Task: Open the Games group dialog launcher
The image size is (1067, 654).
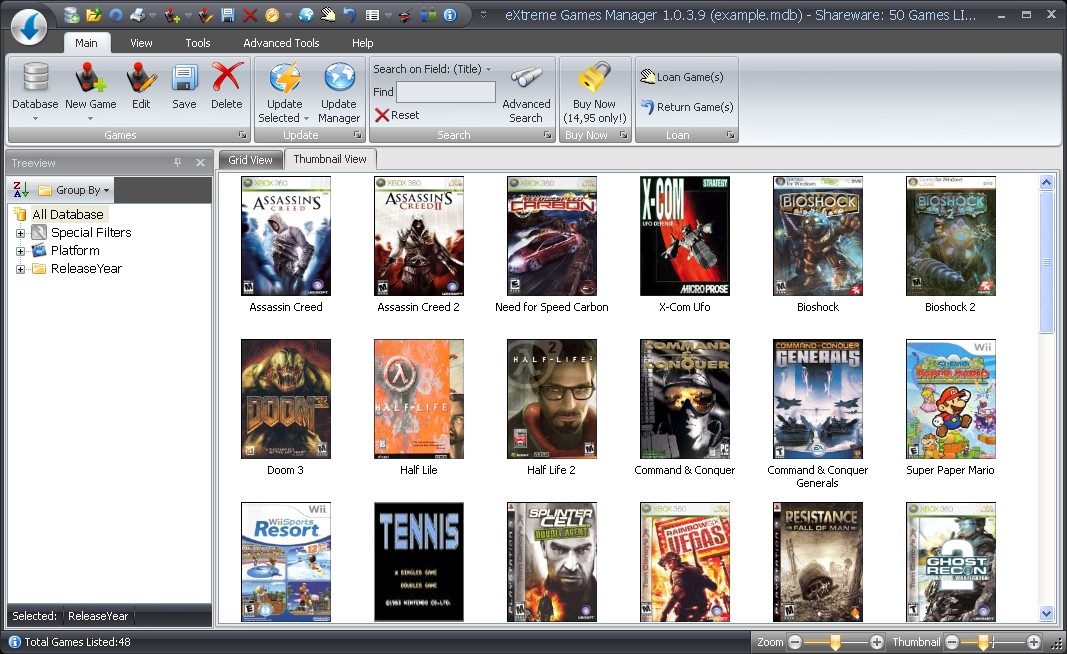Action: click(x=242, y=135)
